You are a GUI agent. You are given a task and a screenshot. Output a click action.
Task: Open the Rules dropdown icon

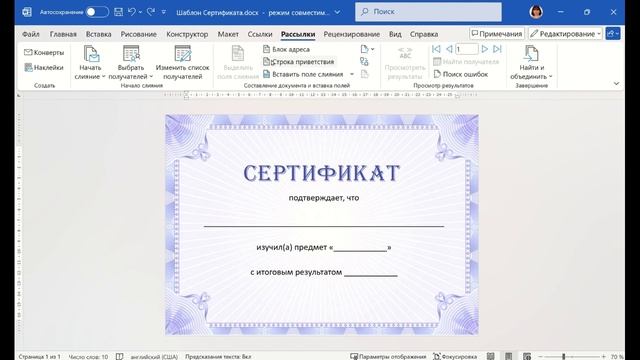point(367,49)
